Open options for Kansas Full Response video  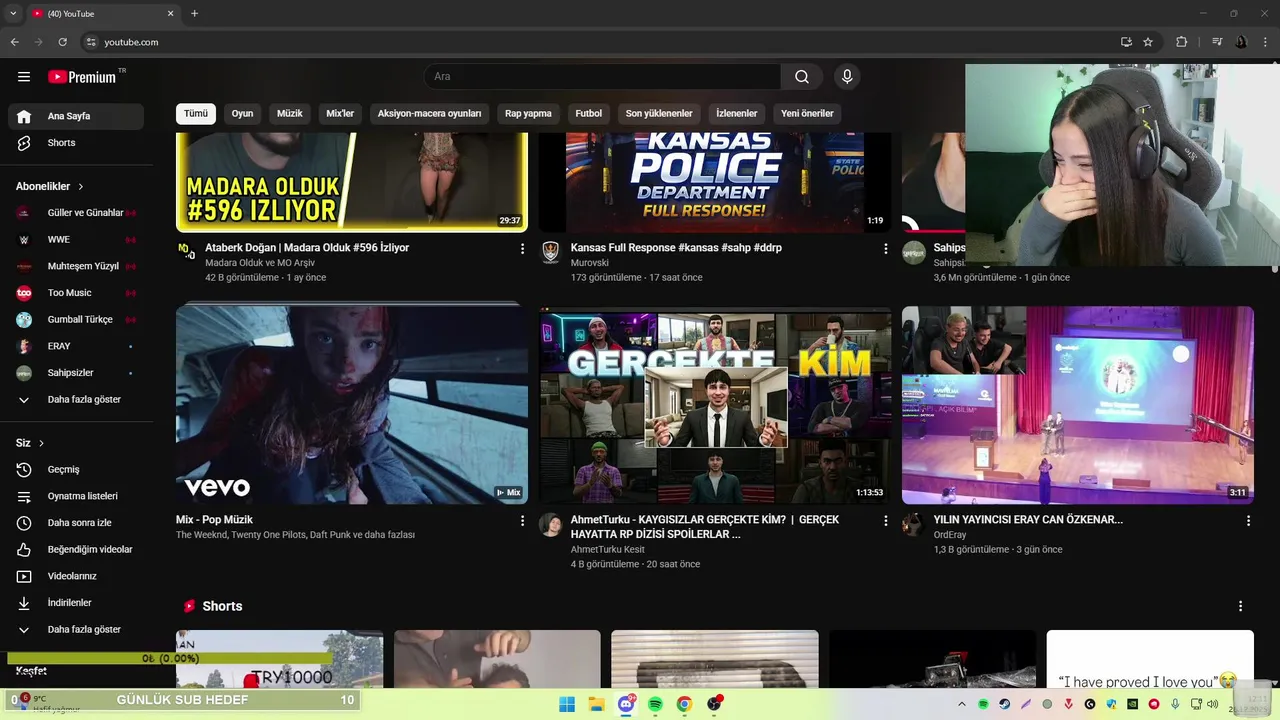pyautogui.click(x=885, y=248)
